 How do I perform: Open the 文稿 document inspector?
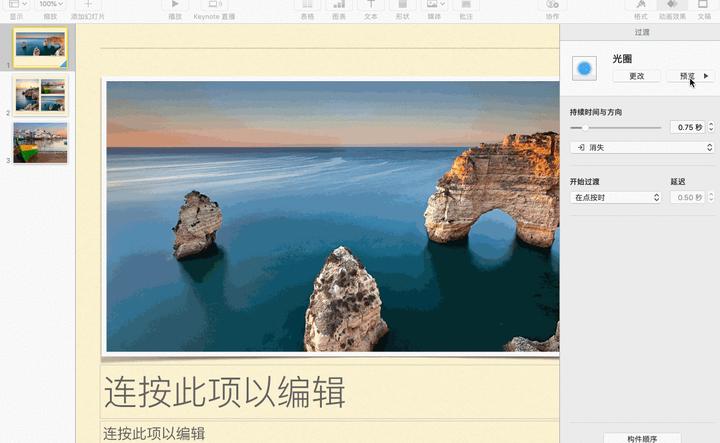pyautogui.click(x=703, y=4)
